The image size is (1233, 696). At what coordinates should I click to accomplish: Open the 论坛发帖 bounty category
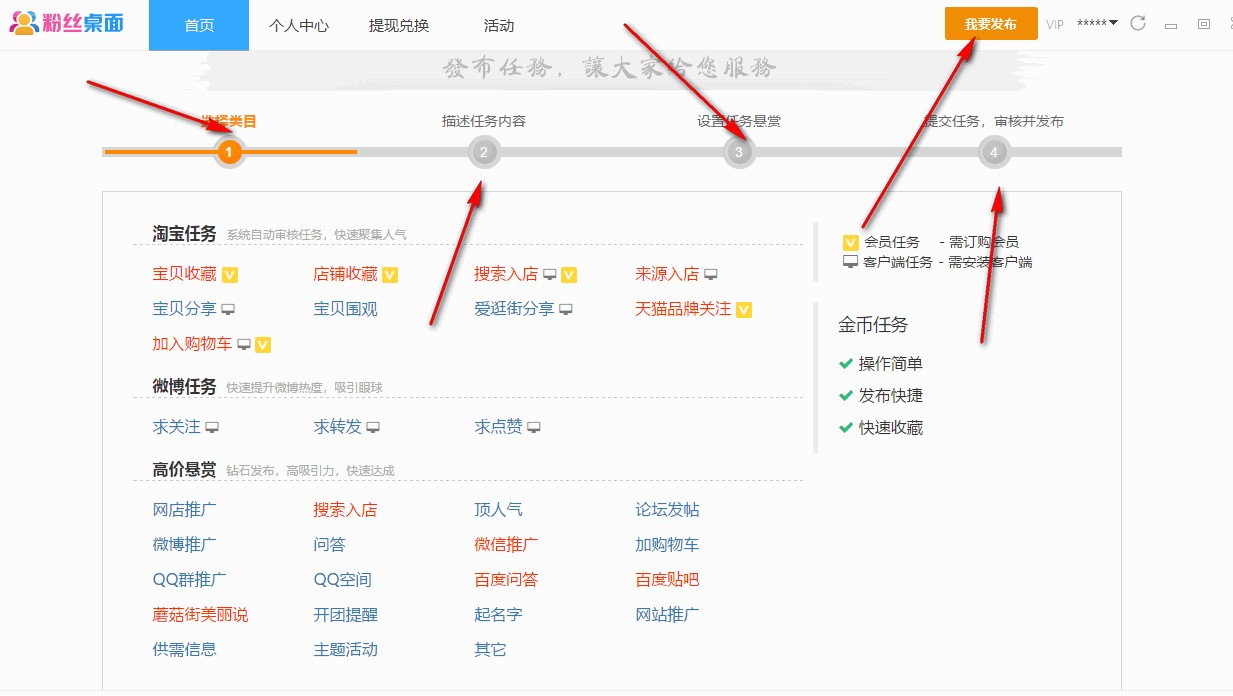668,511
